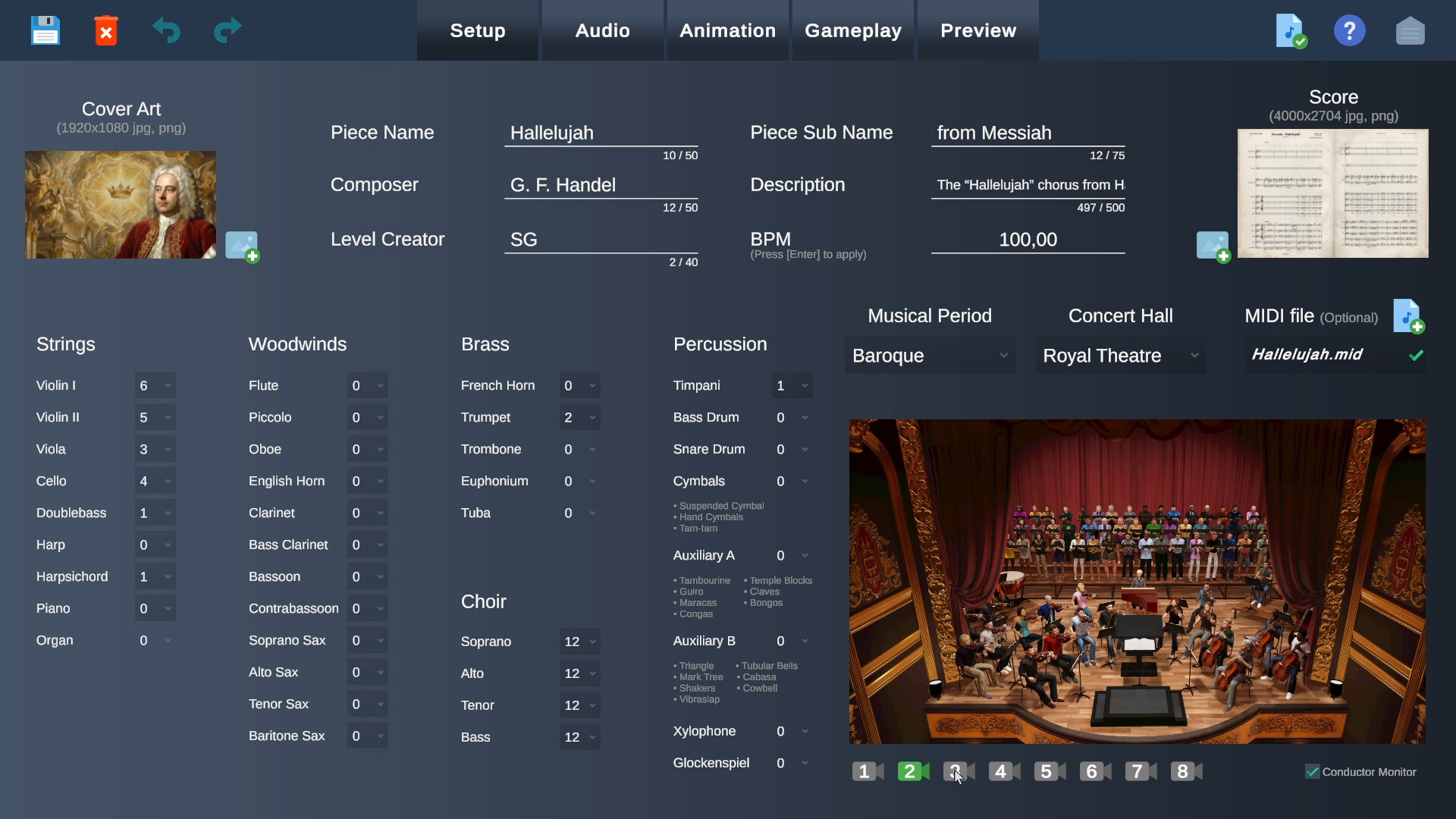Click the add MIDI file icon
The height and width of the screenshot is (819, 1456).
pos(1408,316)
